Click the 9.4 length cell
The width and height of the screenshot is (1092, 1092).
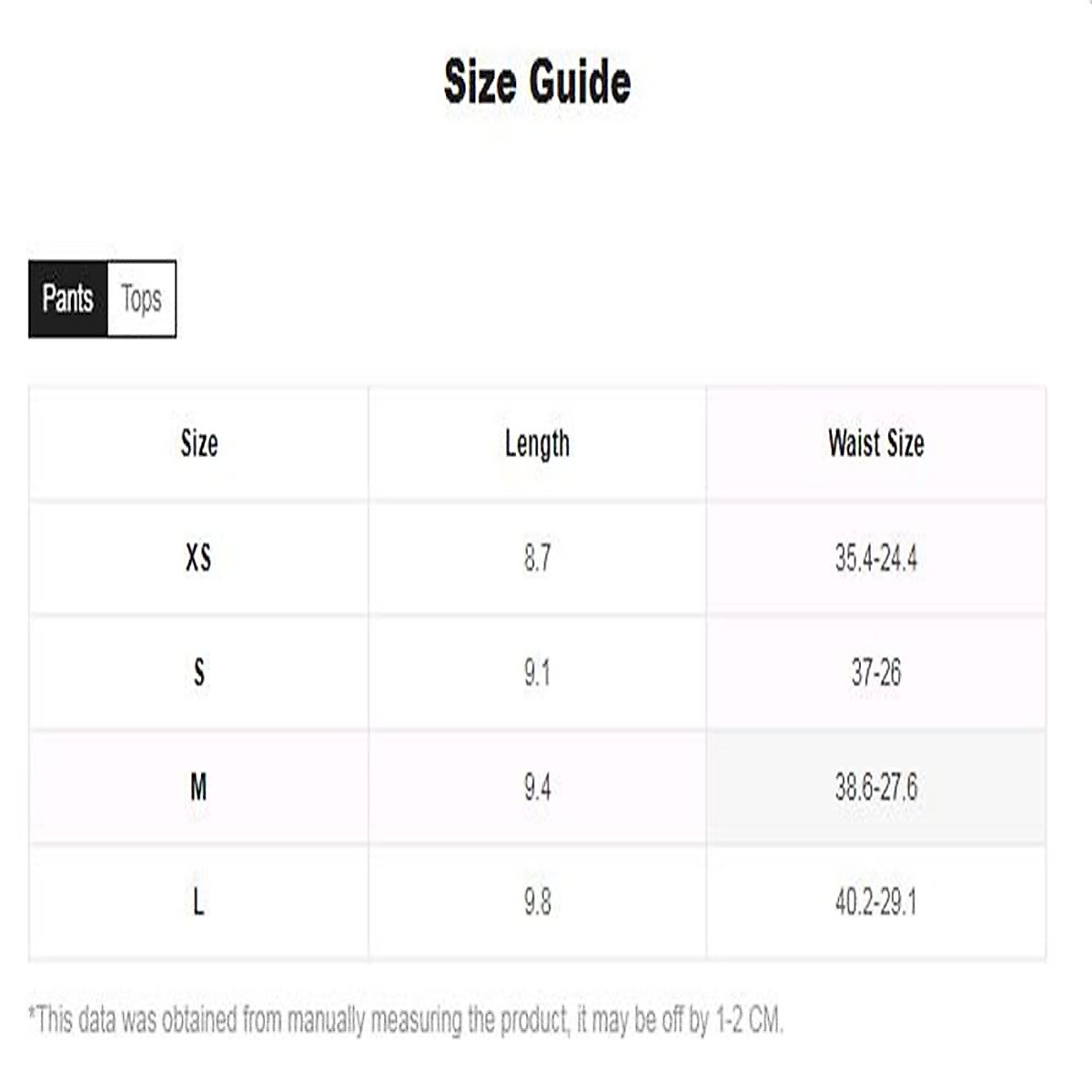(x=537, y=787)
